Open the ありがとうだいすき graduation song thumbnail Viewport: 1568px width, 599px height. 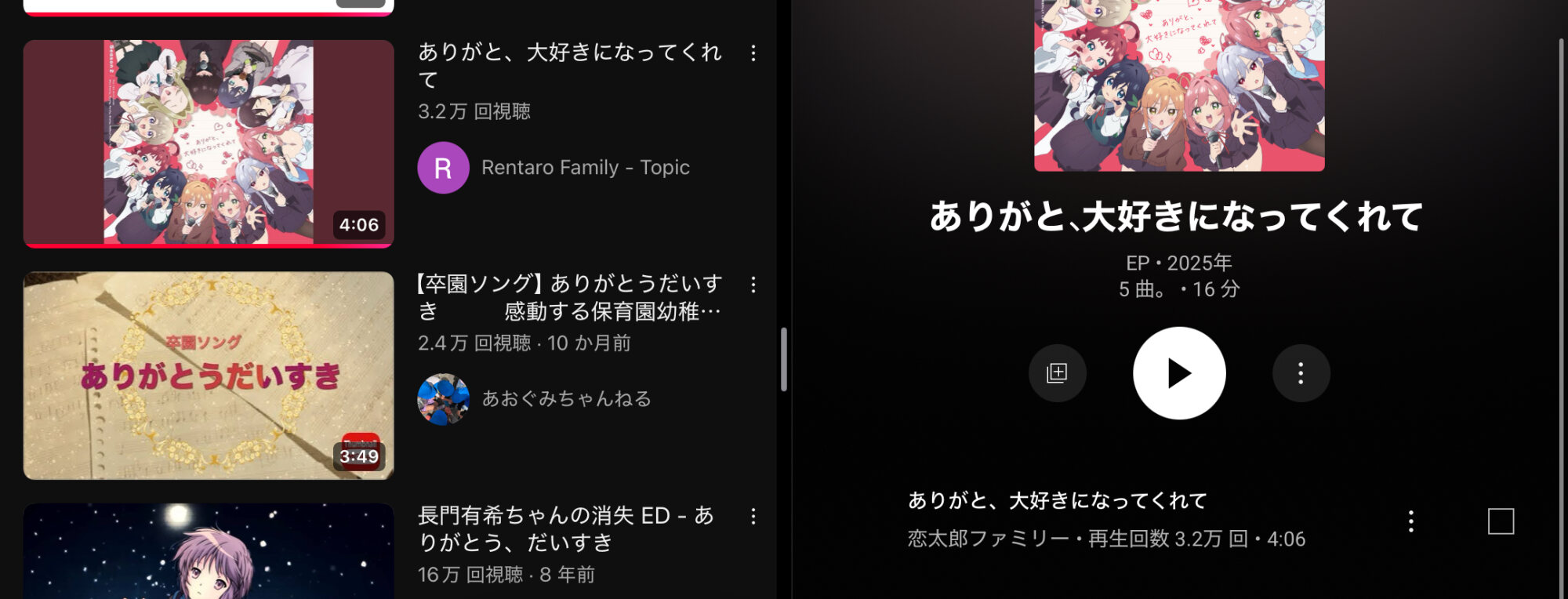point(209,376)
